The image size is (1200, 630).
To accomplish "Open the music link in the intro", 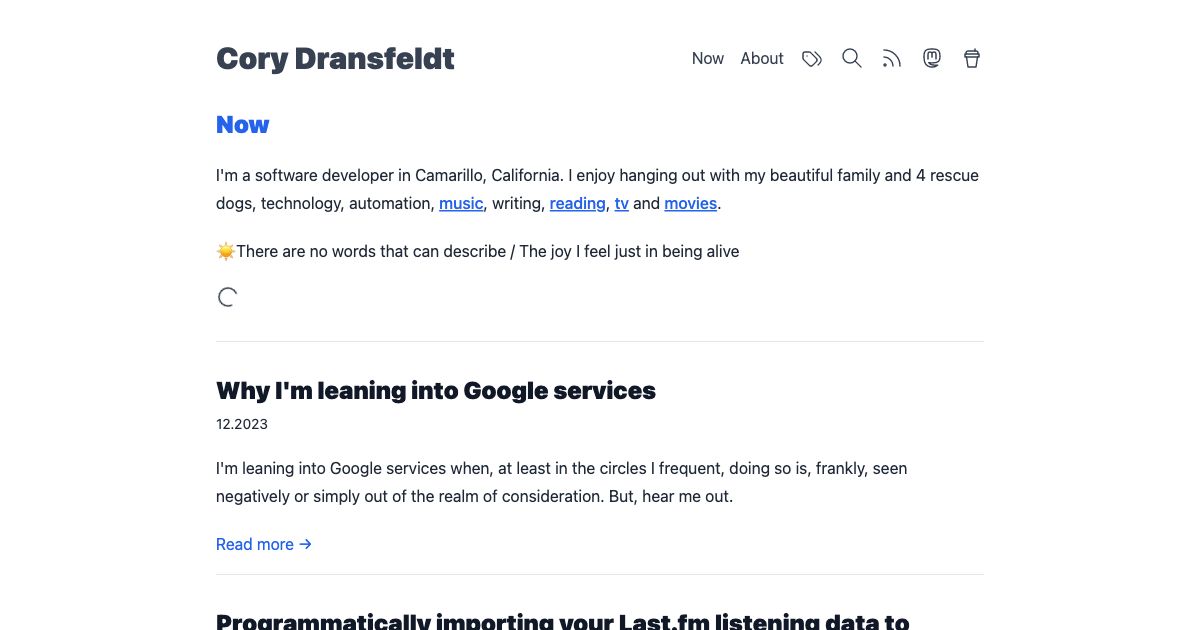I will point(460,203).
